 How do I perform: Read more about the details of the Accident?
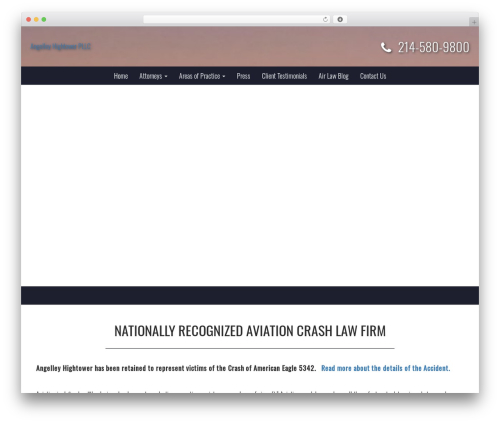click(386, 368)
